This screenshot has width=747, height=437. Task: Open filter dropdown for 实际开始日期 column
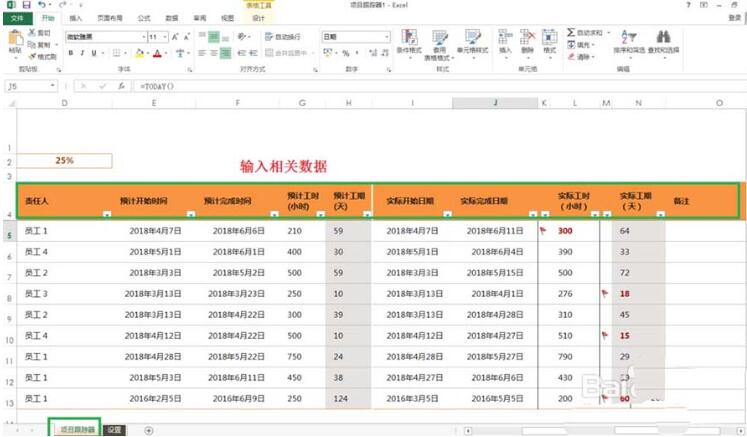tap(447, 214)
